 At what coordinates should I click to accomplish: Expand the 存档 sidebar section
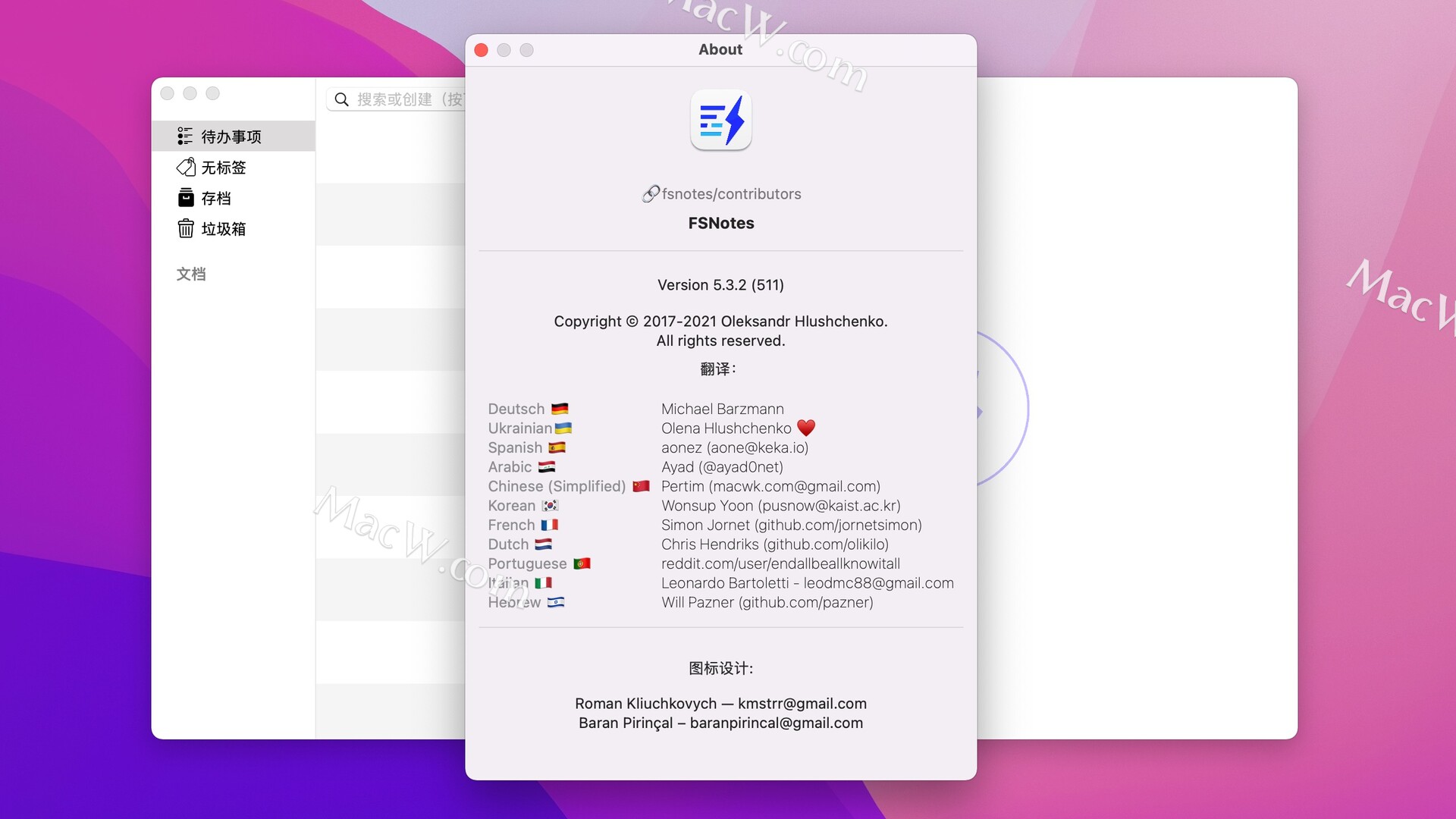[x=213, y=197]
